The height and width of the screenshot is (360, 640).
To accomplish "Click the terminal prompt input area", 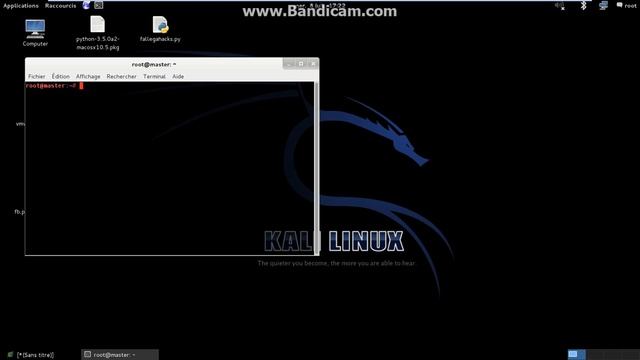I will [x=169, y=168].
